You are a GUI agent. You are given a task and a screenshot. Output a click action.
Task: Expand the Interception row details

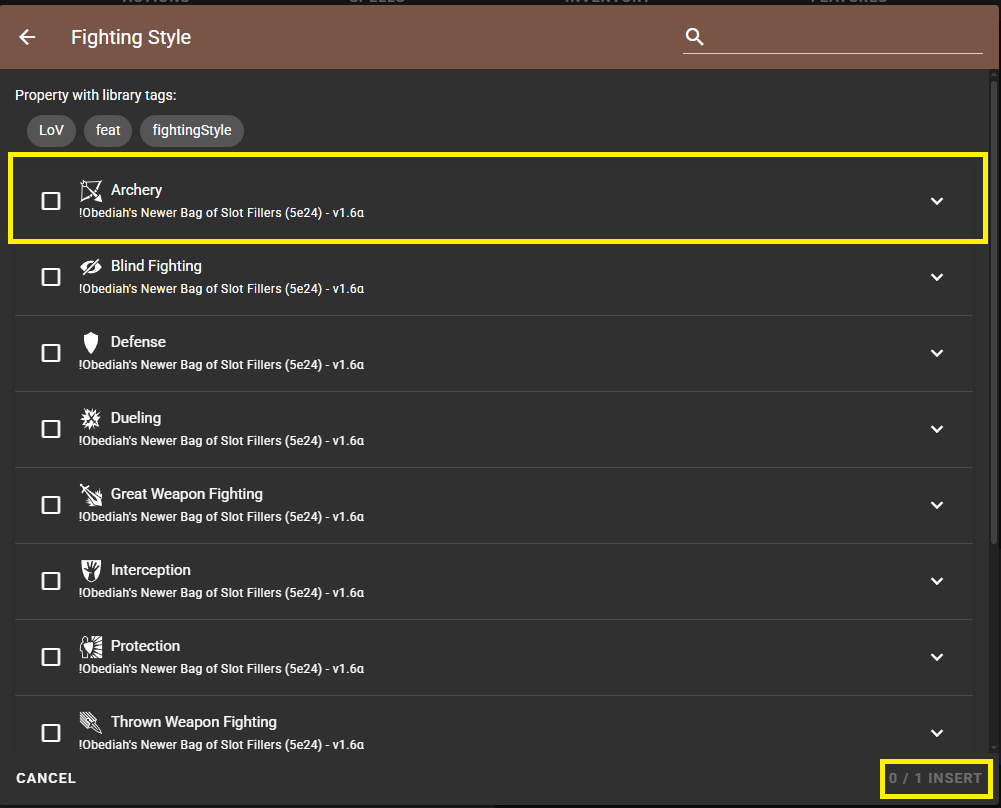[937, 581]
